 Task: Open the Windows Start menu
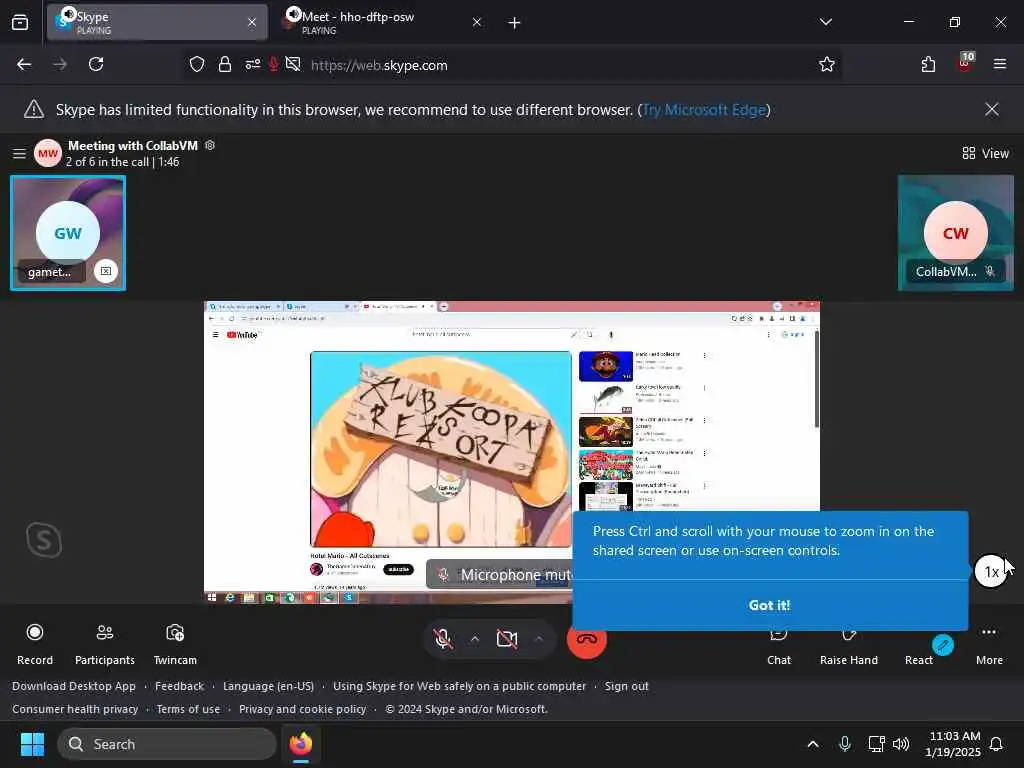pos(32,744)
